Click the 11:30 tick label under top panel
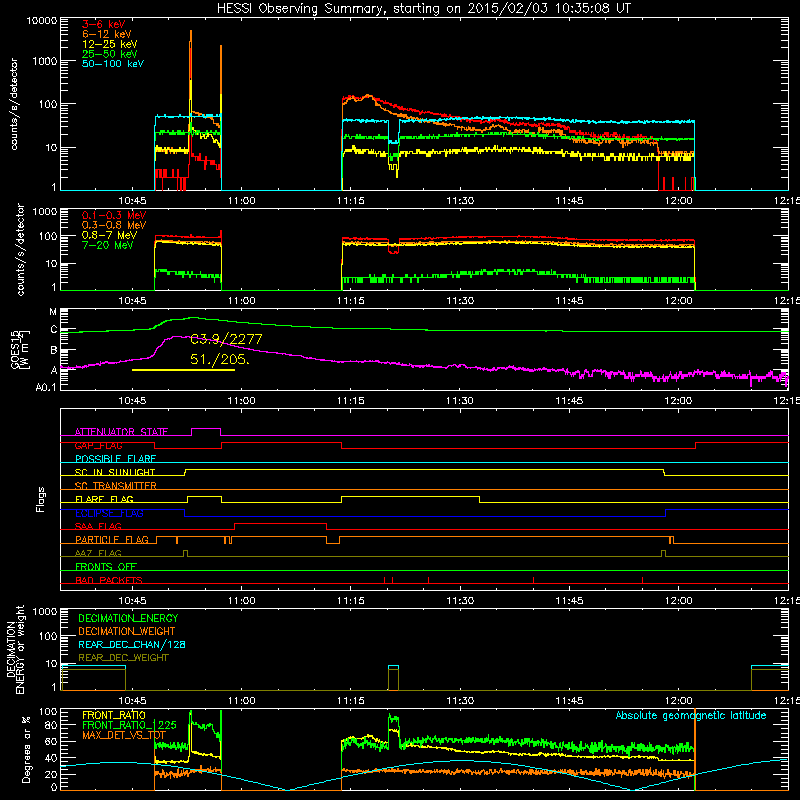 pyautogui.click(x=460, y=201)
